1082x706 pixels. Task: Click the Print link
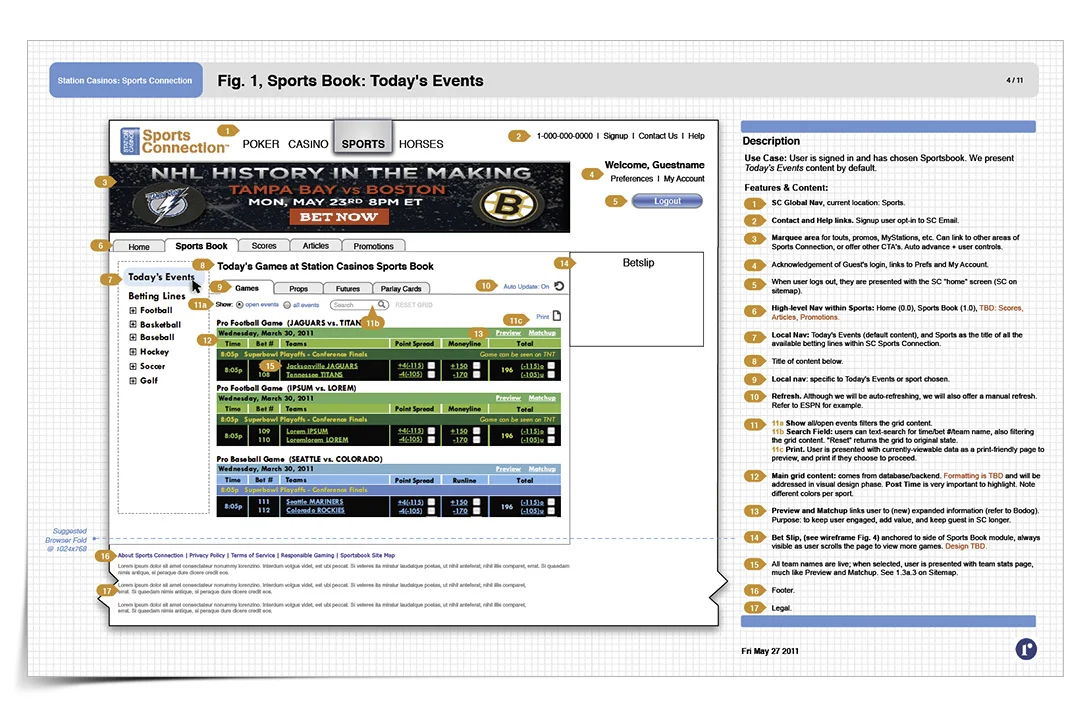542,317
